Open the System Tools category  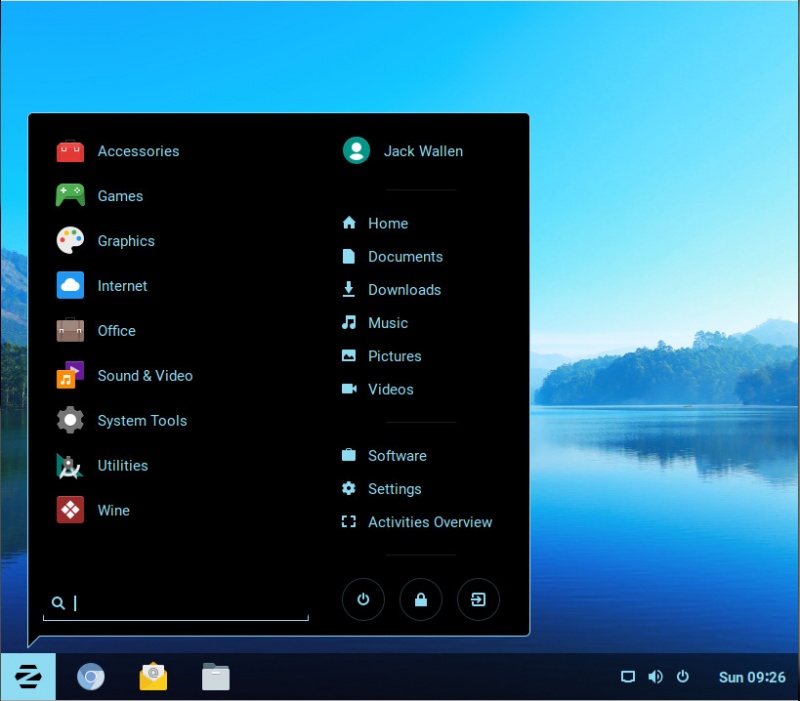point(142,421)
